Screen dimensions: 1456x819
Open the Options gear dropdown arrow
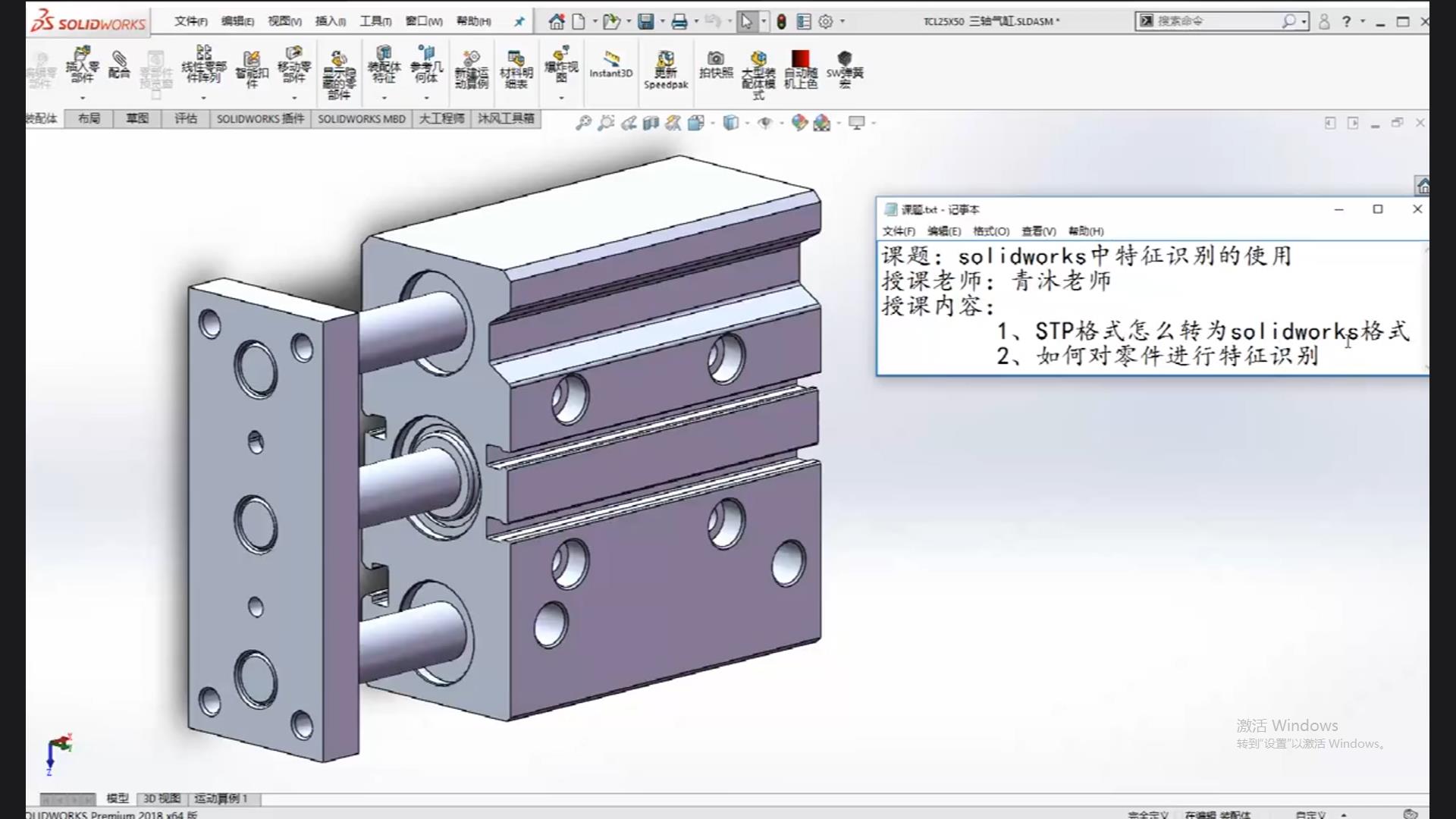(843, 21)
